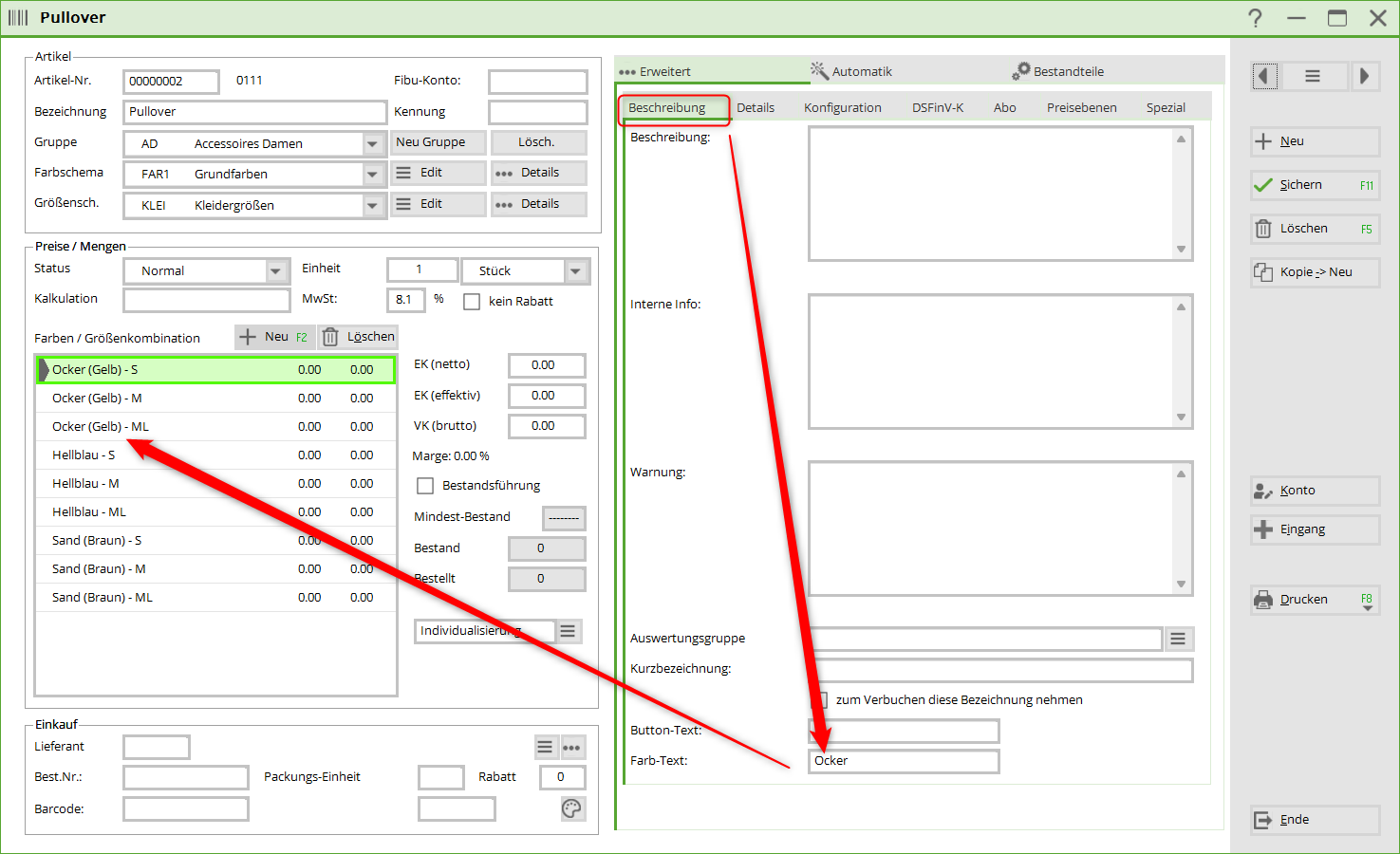
Task: Click the question mark help icon
Action: click(1255, 18)
